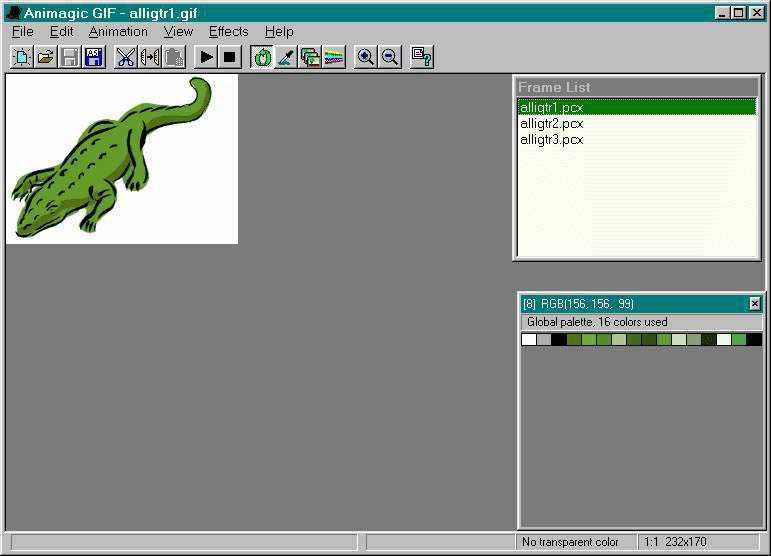Open the Animation menu
This screenshot has width=771, height=556.
pos(118,31)
